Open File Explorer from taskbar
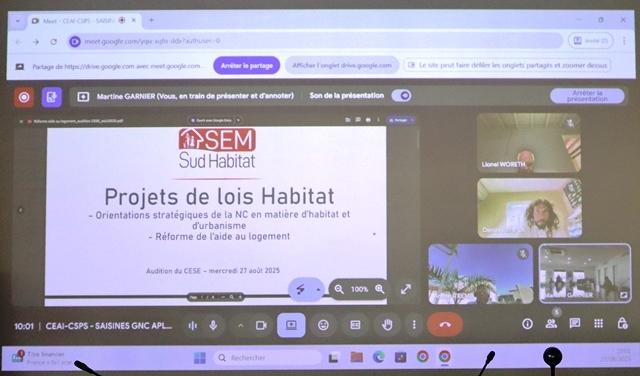The image size is (640, 376). [357, 358]
